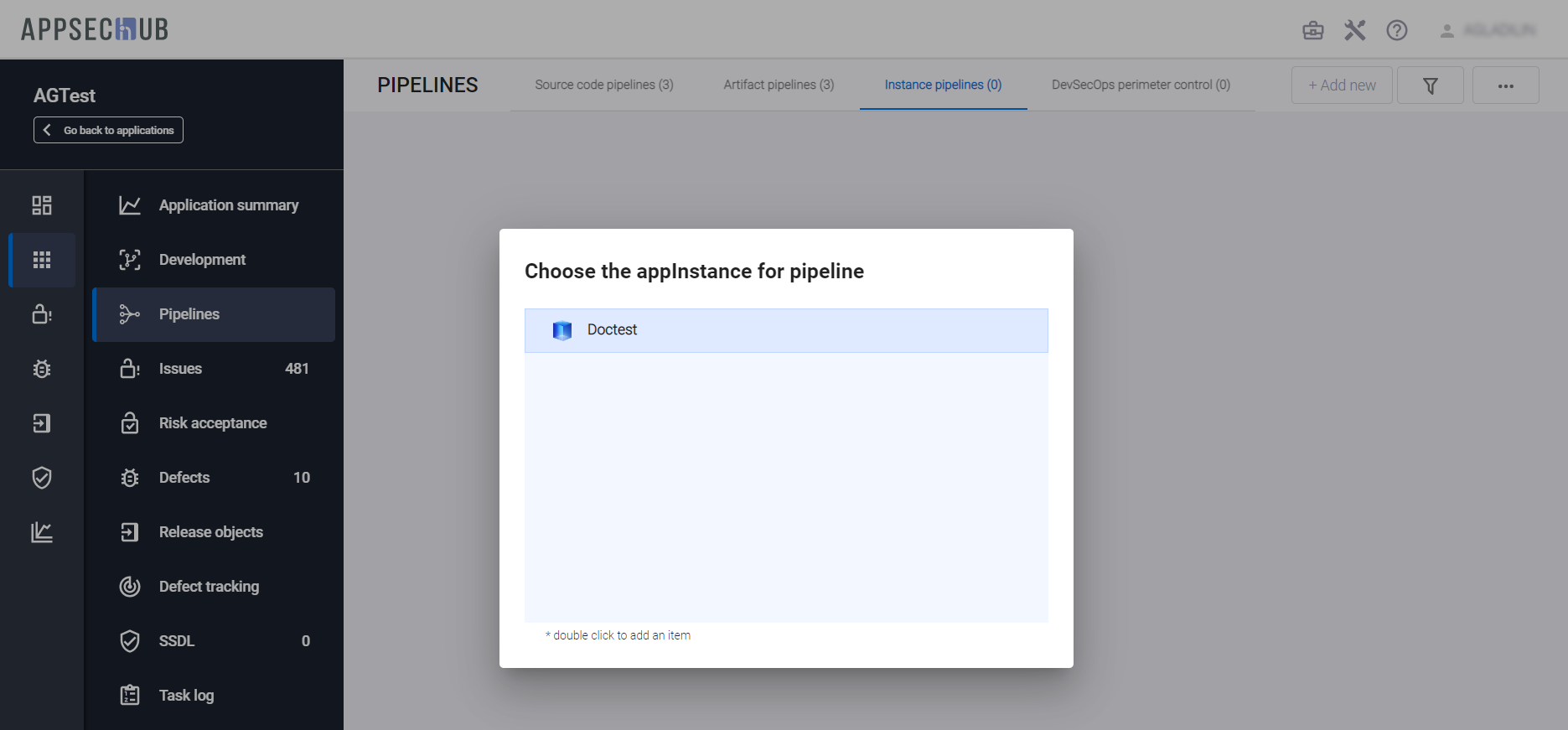
Task: Go back to applications
Action: click(109, 130)
